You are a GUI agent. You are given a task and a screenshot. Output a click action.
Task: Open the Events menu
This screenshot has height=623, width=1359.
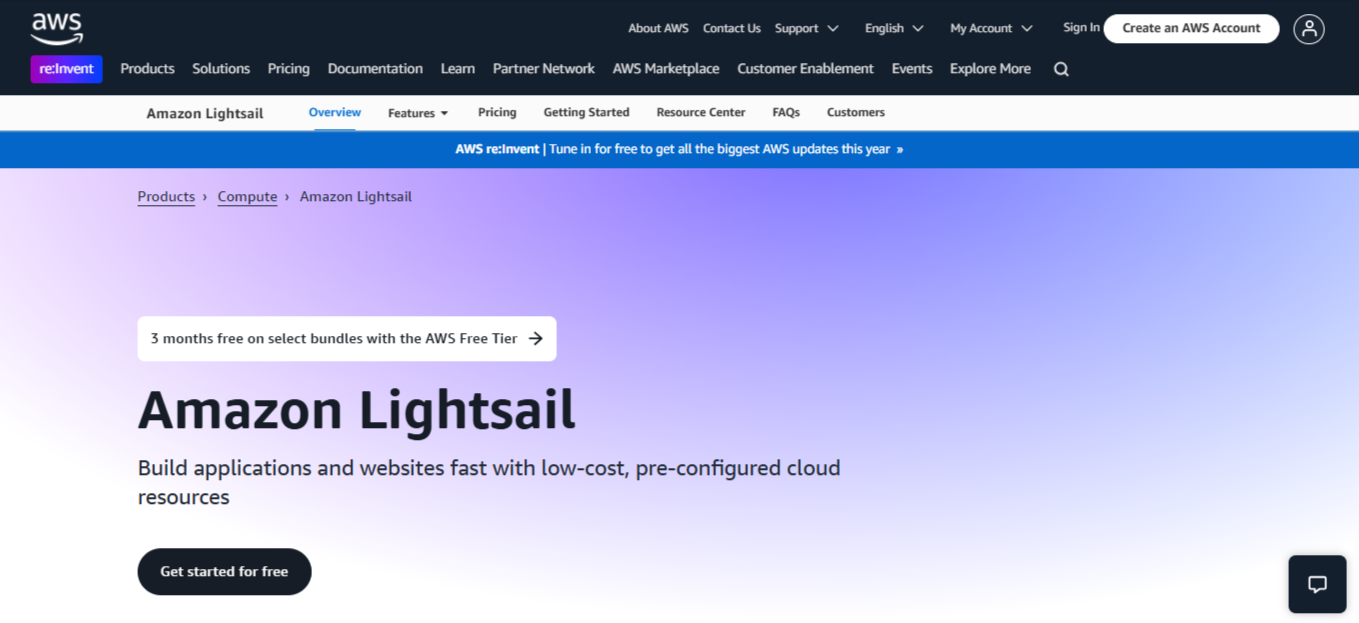(x=912, y=69)
